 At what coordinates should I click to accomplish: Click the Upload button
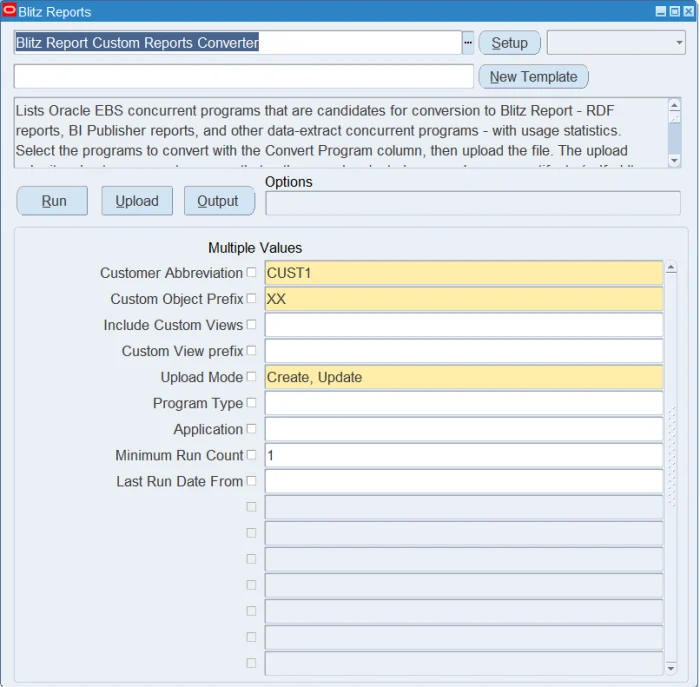[x=137, y=201]
